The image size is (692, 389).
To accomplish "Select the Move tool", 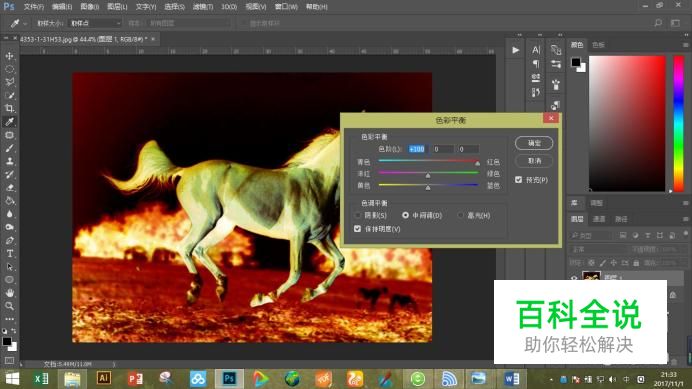I will click(9, 56).
